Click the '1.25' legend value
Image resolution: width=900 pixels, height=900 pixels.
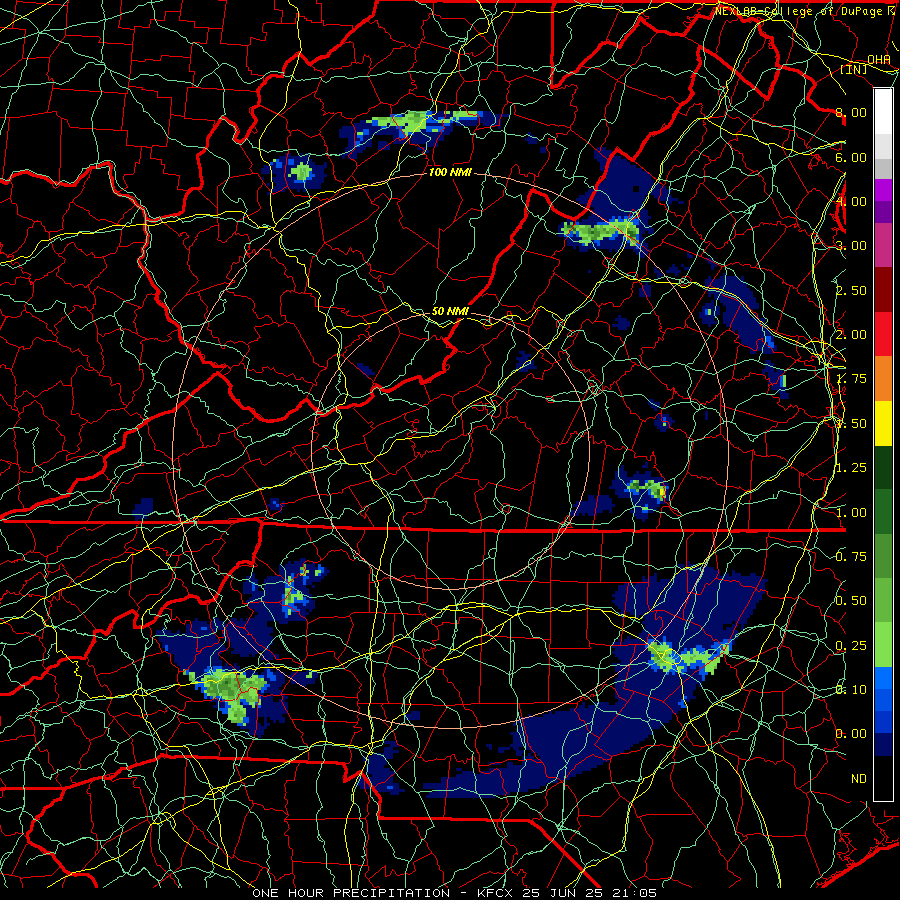coord(851,468)
